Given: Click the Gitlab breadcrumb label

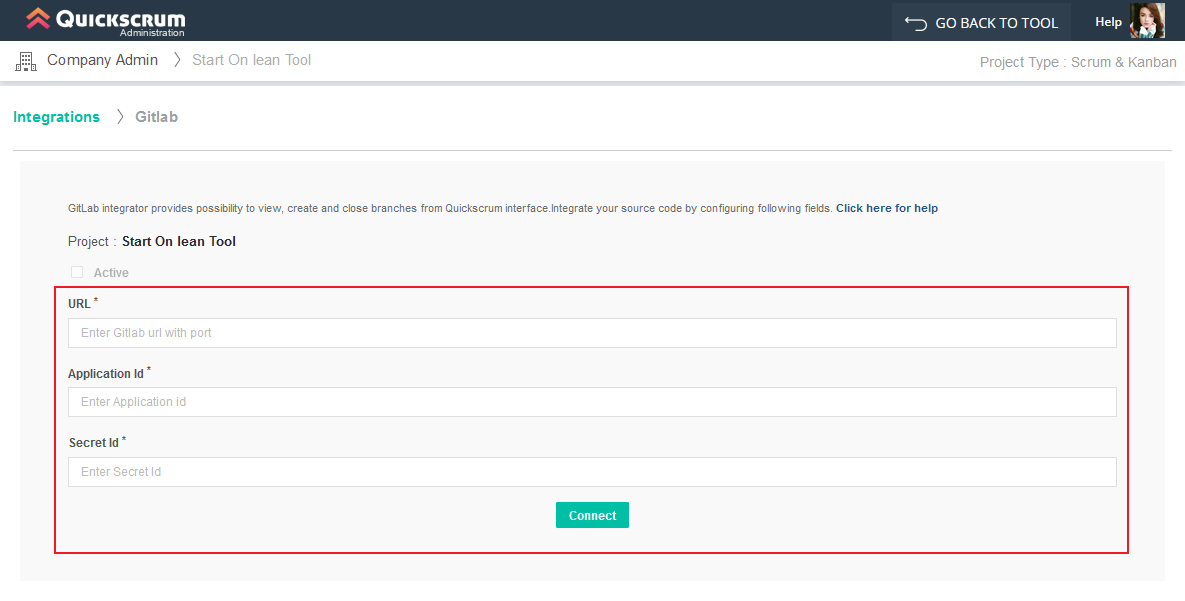Looking at the screenshot, I should pyautogui.click(x=156, y=116).
